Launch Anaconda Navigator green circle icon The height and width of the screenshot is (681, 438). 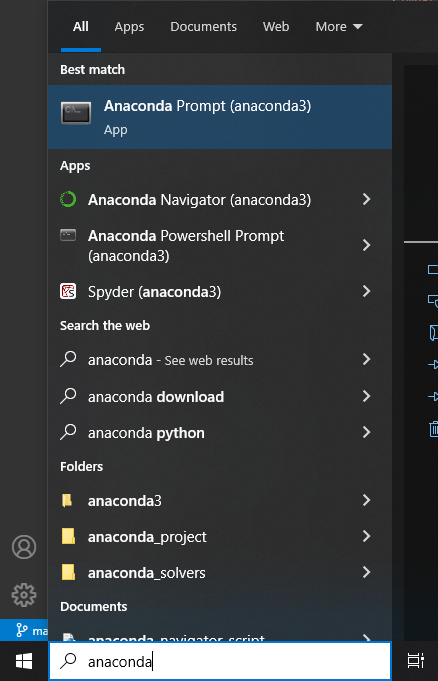click(x=68, y=199)
